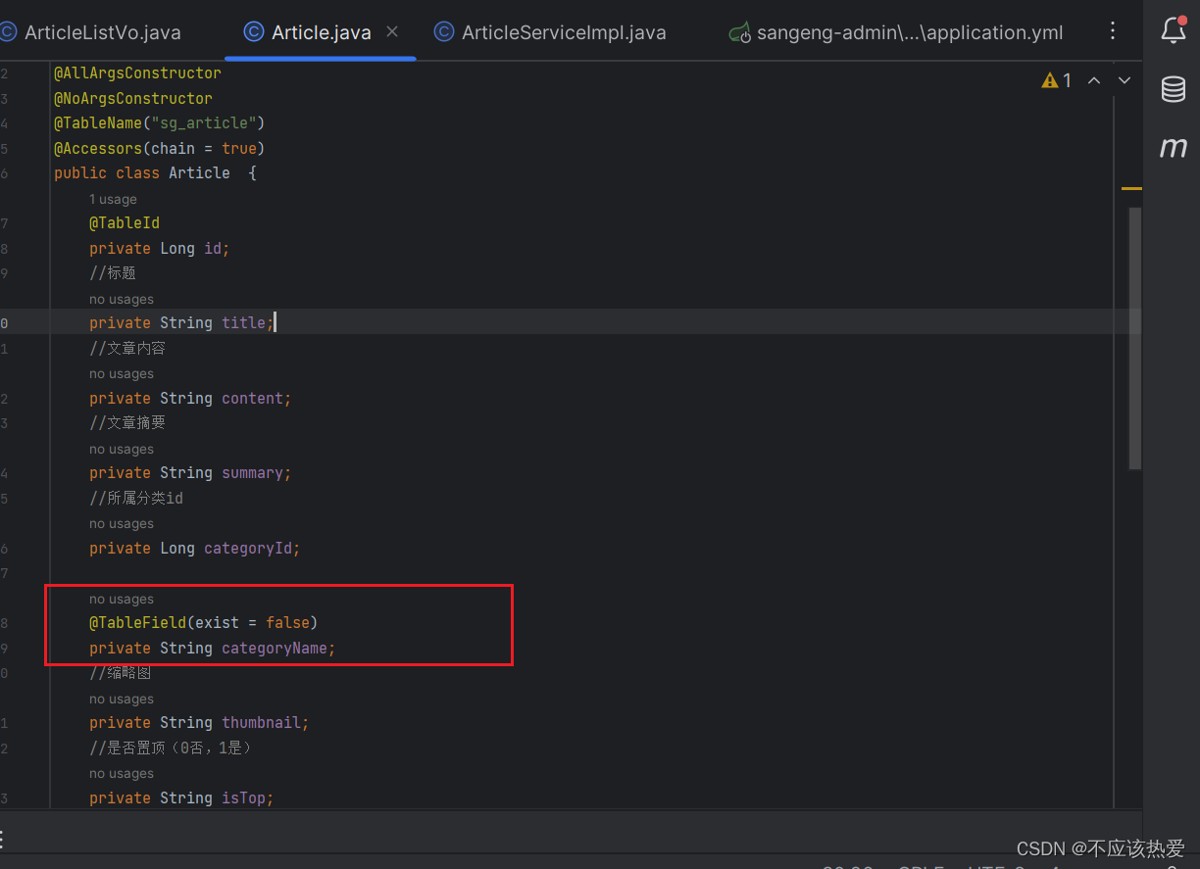Open the Maven tool window icon

click(1173, 148)
